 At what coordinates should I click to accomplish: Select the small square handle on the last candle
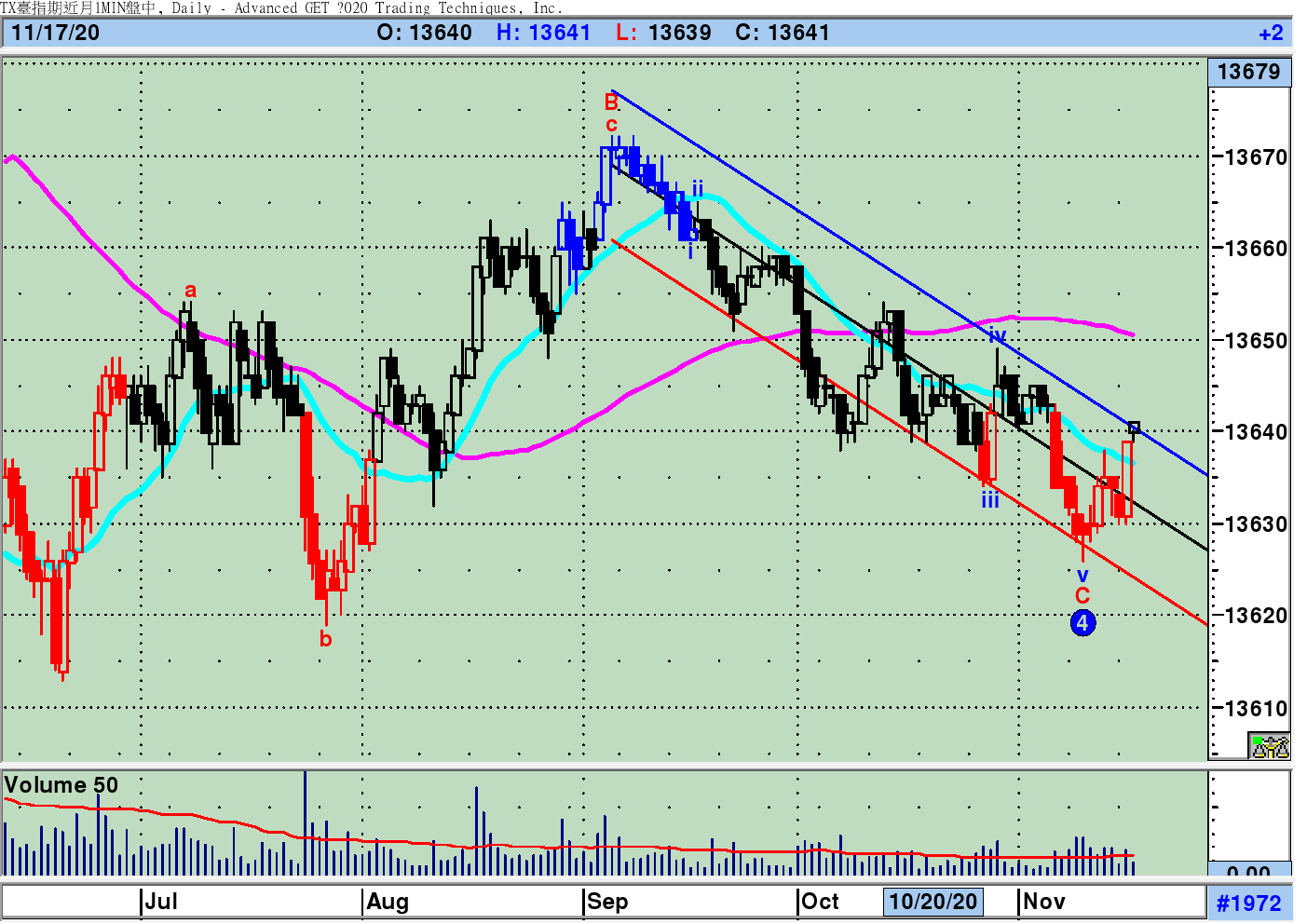click(1134, 428)
